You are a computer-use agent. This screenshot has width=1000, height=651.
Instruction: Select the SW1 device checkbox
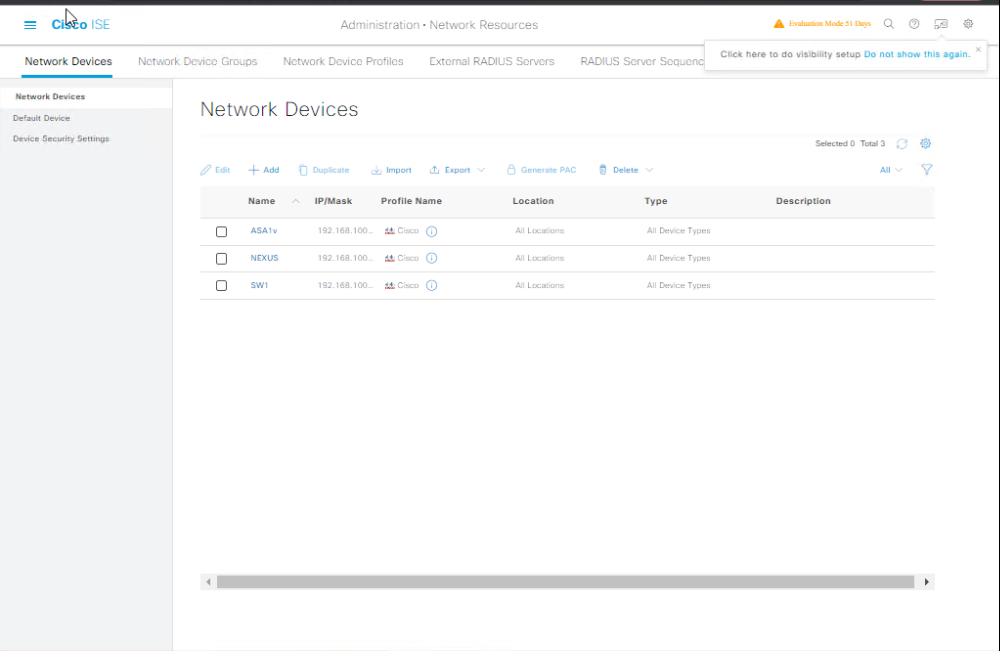tap(221, 286)
